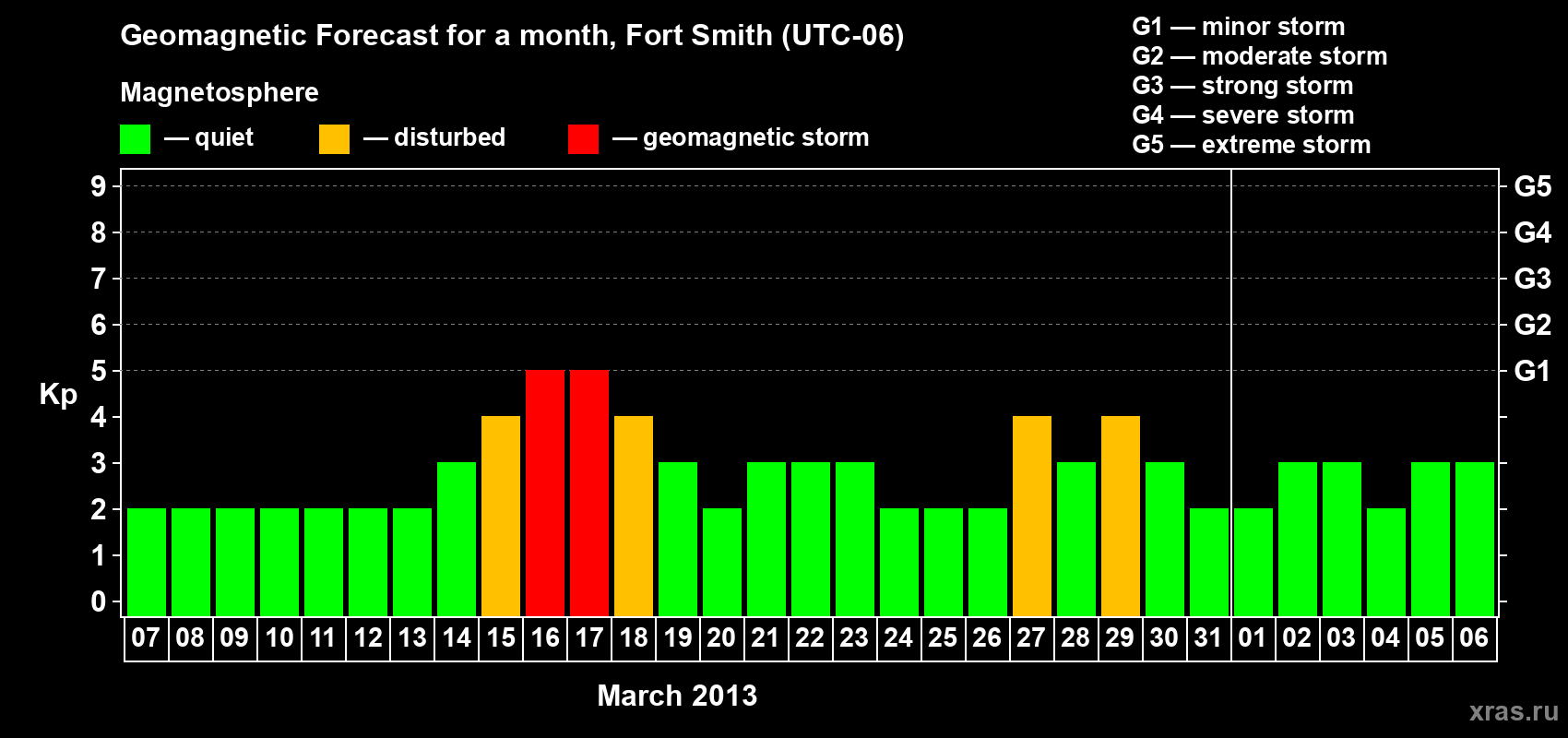Screen dimensions: 1568x738
Task: Click the Magnetosphere heading
Action: 220,92
